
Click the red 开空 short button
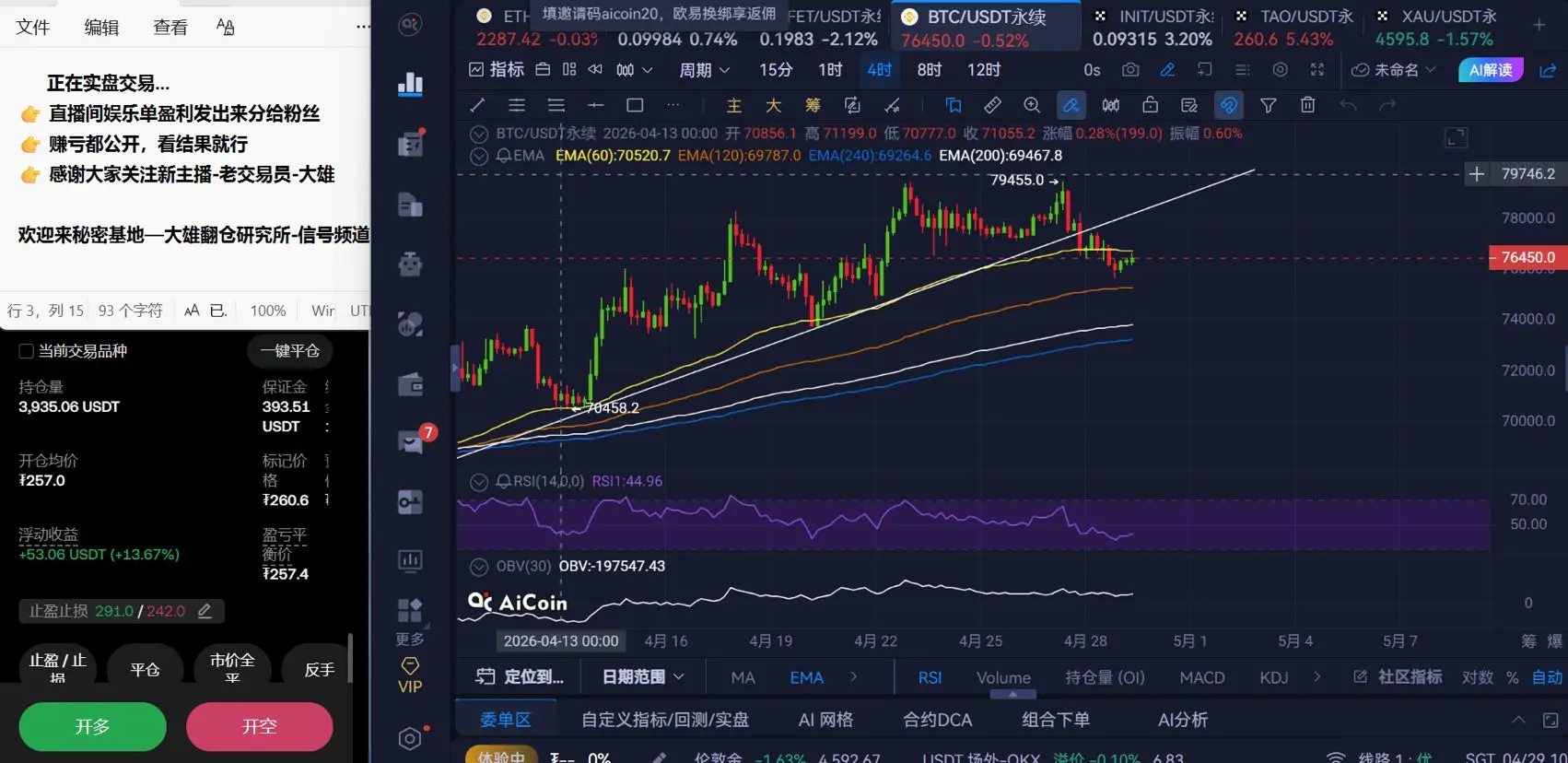click(260, 727)
